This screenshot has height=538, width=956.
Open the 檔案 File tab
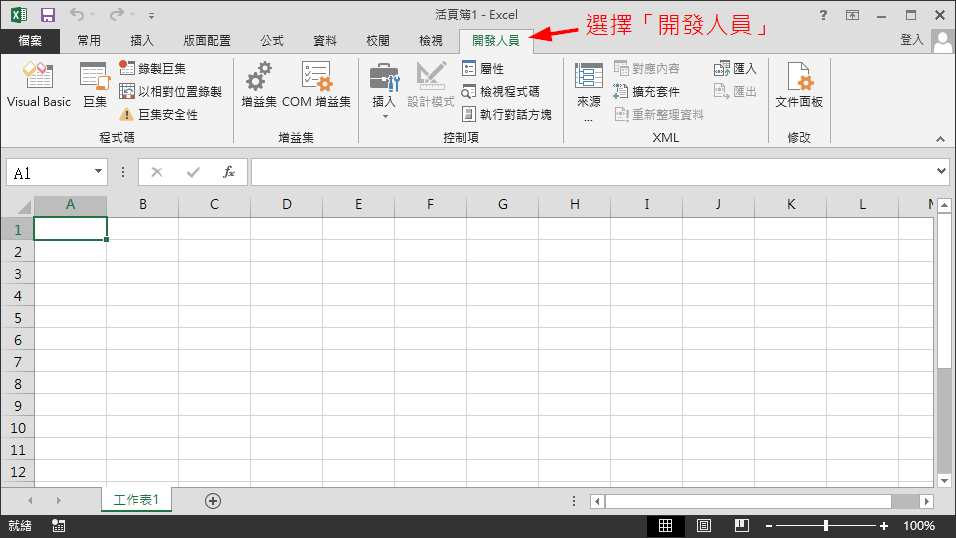30,41
